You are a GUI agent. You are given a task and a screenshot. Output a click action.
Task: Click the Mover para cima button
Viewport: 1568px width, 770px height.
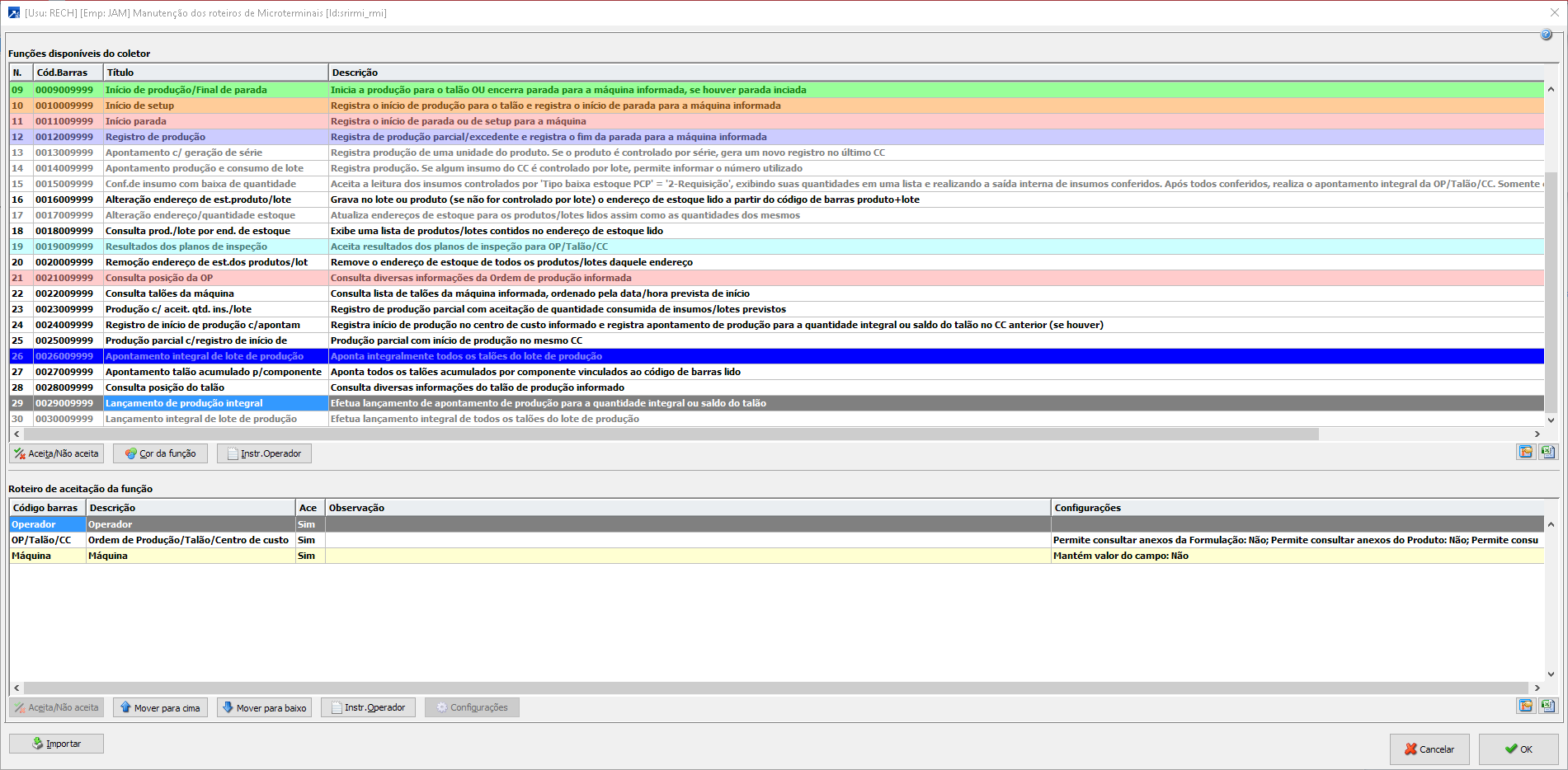point(160,707)
